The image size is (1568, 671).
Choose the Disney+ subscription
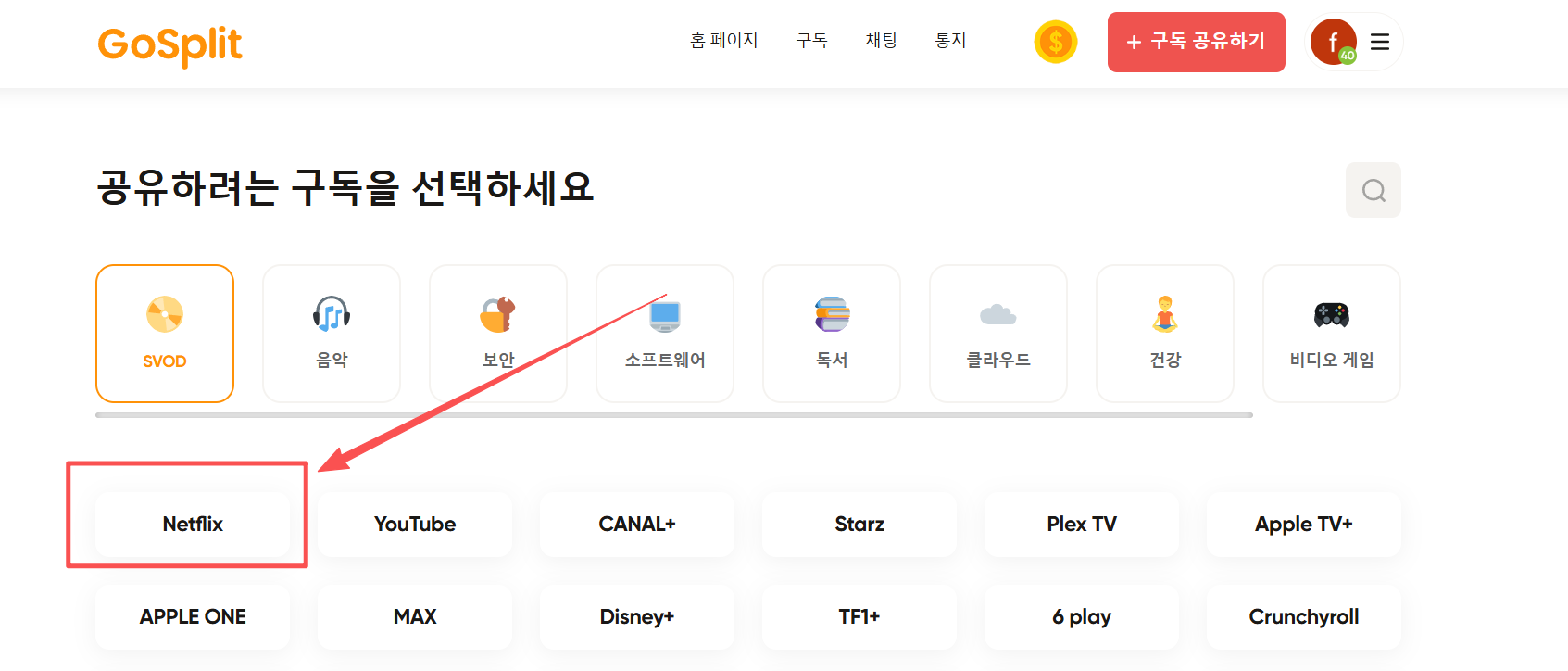637,616
